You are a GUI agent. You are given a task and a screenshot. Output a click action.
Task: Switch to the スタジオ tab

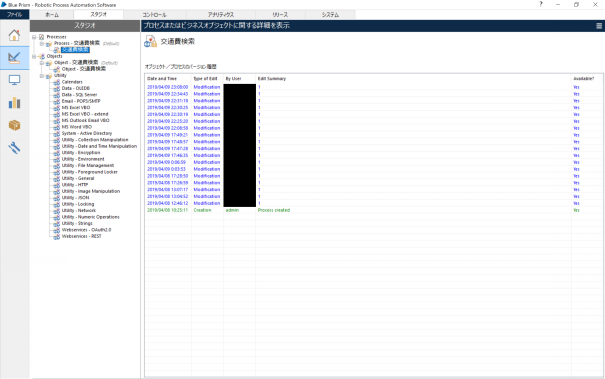tap(98, 14)
